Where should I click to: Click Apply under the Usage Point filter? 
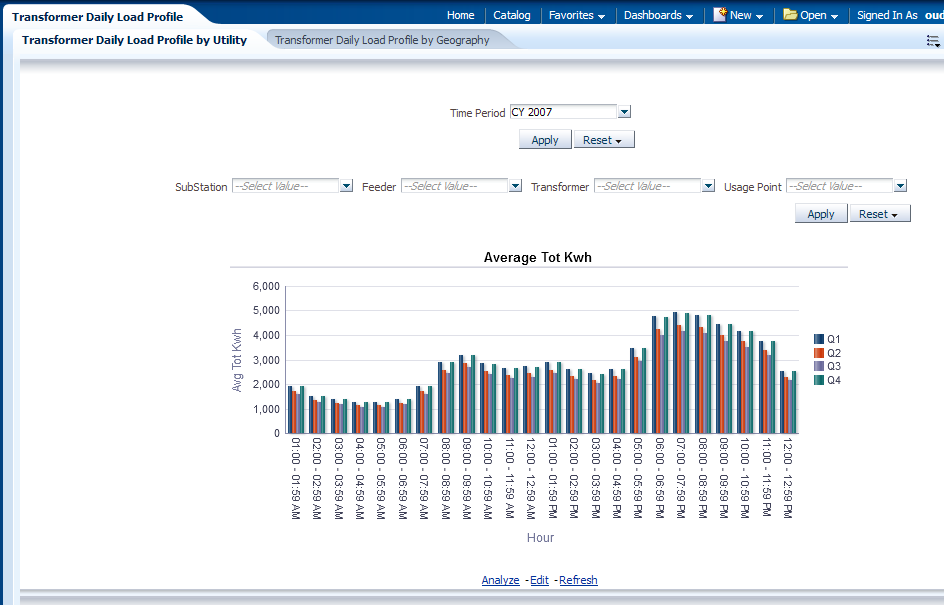pos(821,214)
